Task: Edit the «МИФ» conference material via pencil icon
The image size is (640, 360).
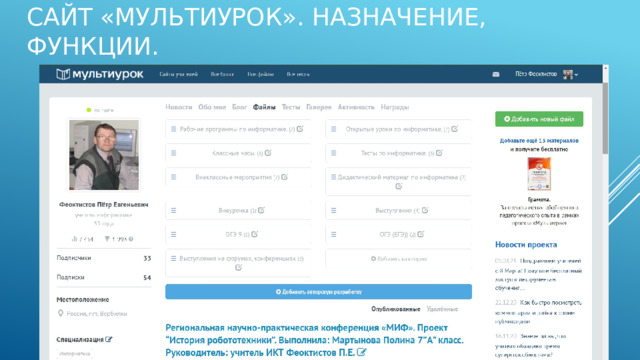Action: click(x=362, y=352)
